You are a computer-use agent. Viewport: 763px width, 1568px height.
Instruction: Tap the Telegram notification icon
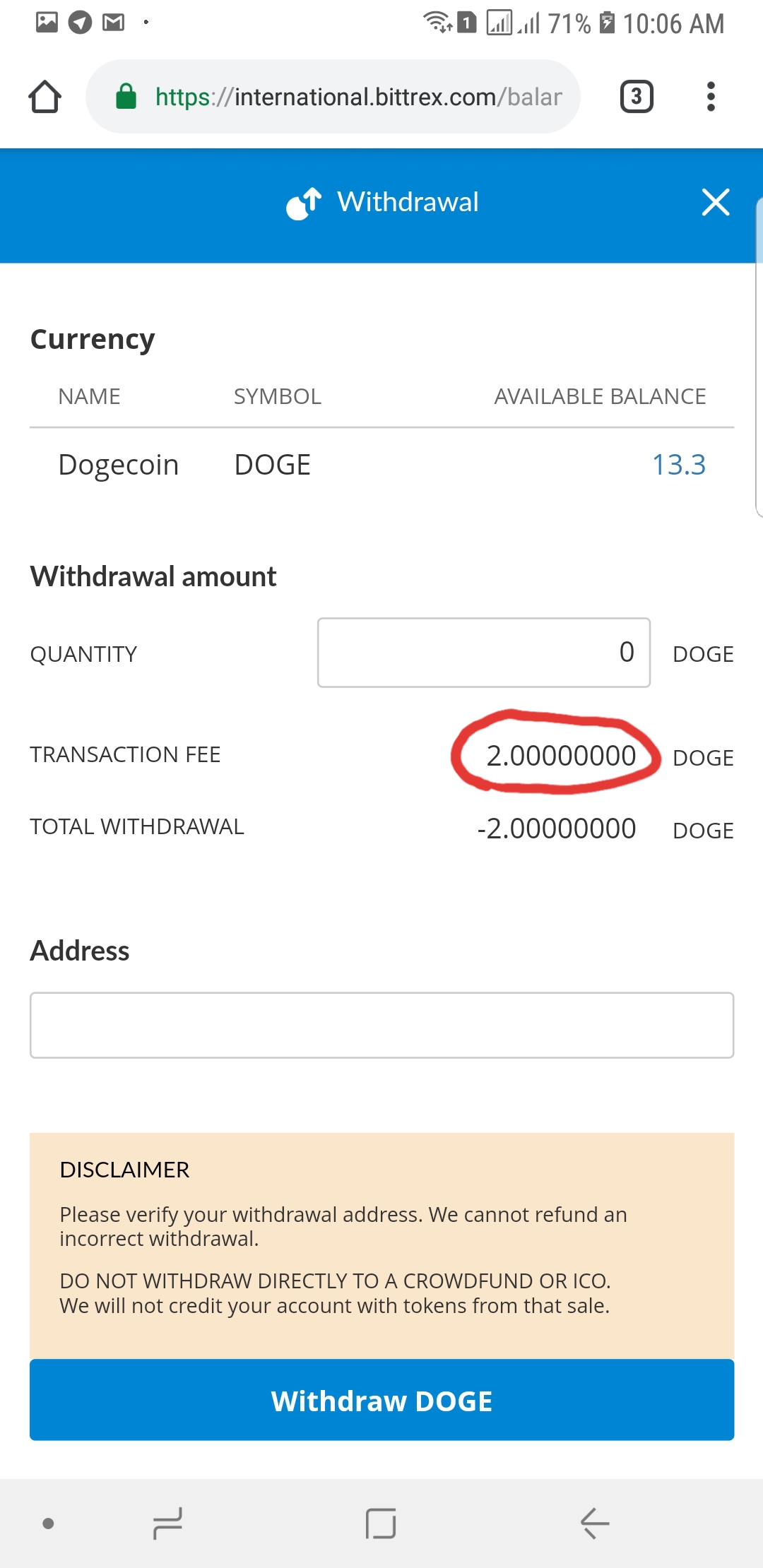[80, 23]
